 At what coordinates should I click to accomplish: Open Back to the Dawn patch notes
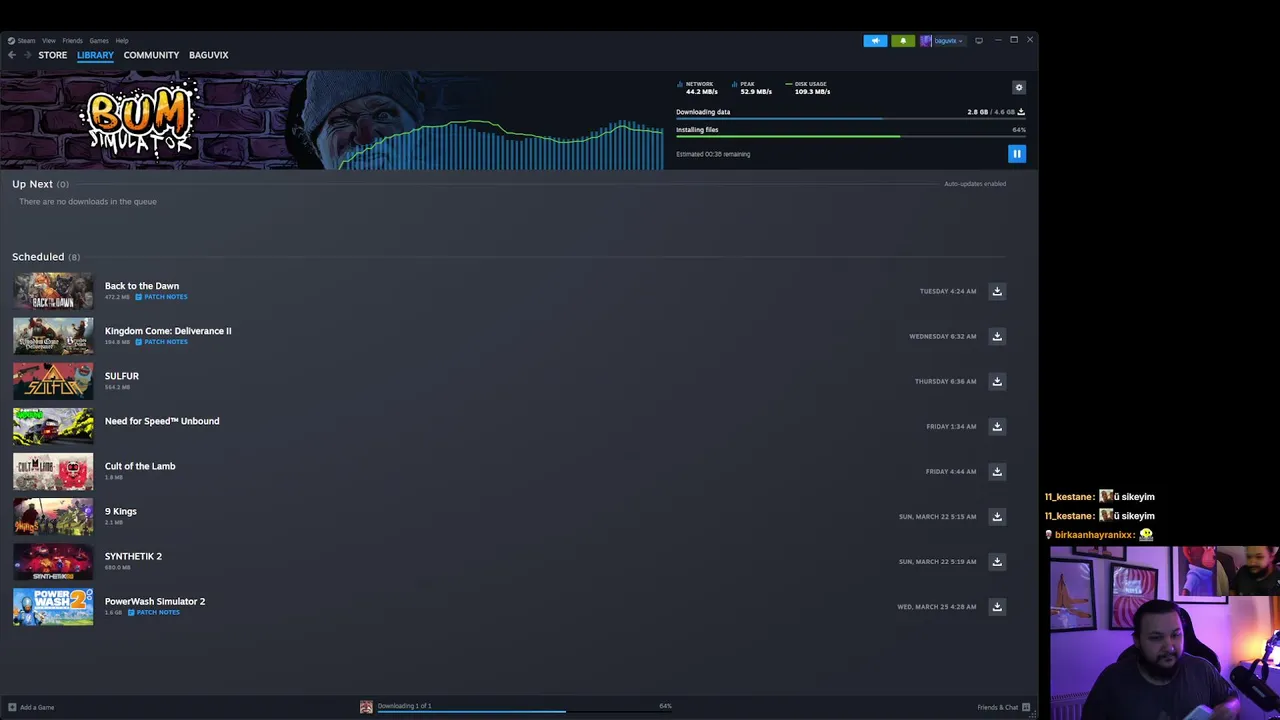[x=162, y=297]
